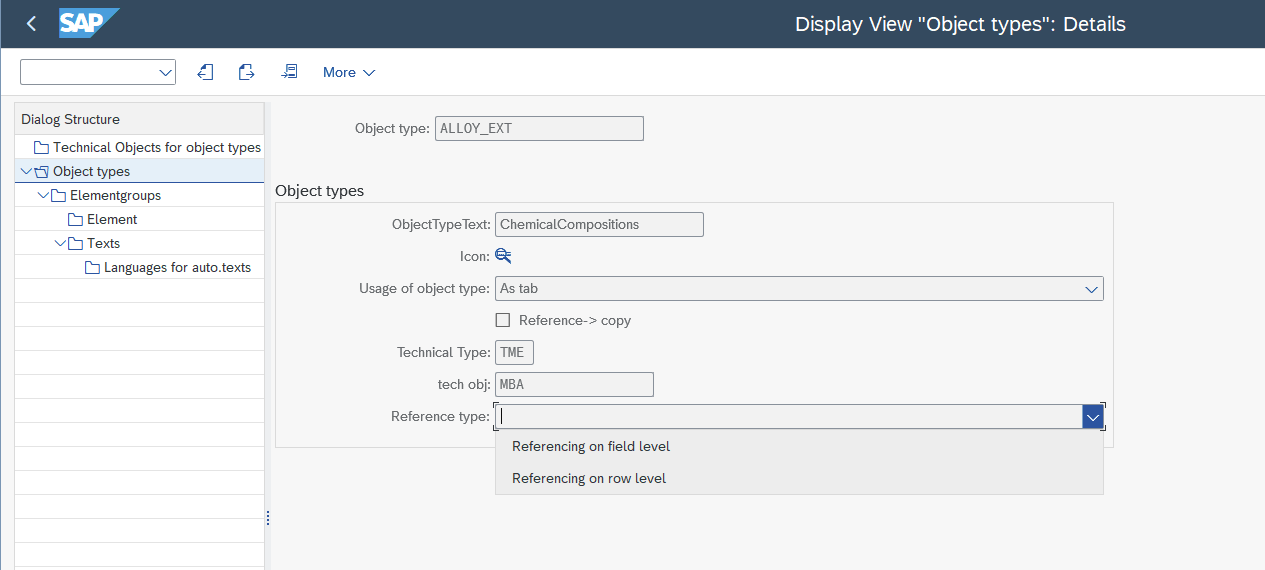Select the Element tree node
This screenshot has width=1265, height=570.
tap(112, 219)
